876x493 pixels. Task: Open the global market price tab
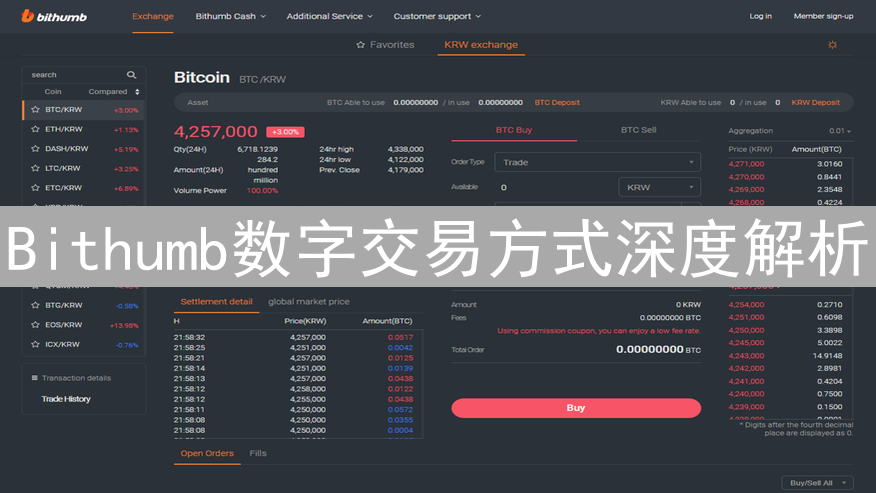point(309,301)
